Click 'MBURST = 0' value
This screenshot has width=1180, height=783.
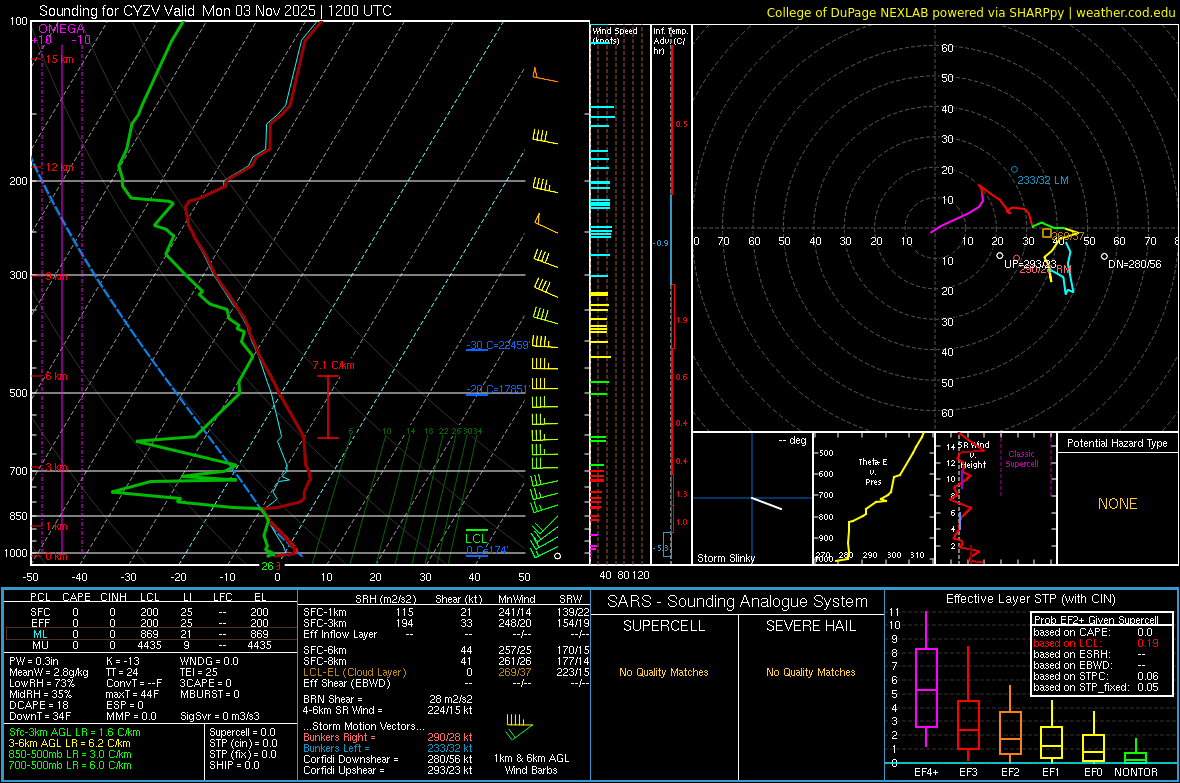click(209, 694)
